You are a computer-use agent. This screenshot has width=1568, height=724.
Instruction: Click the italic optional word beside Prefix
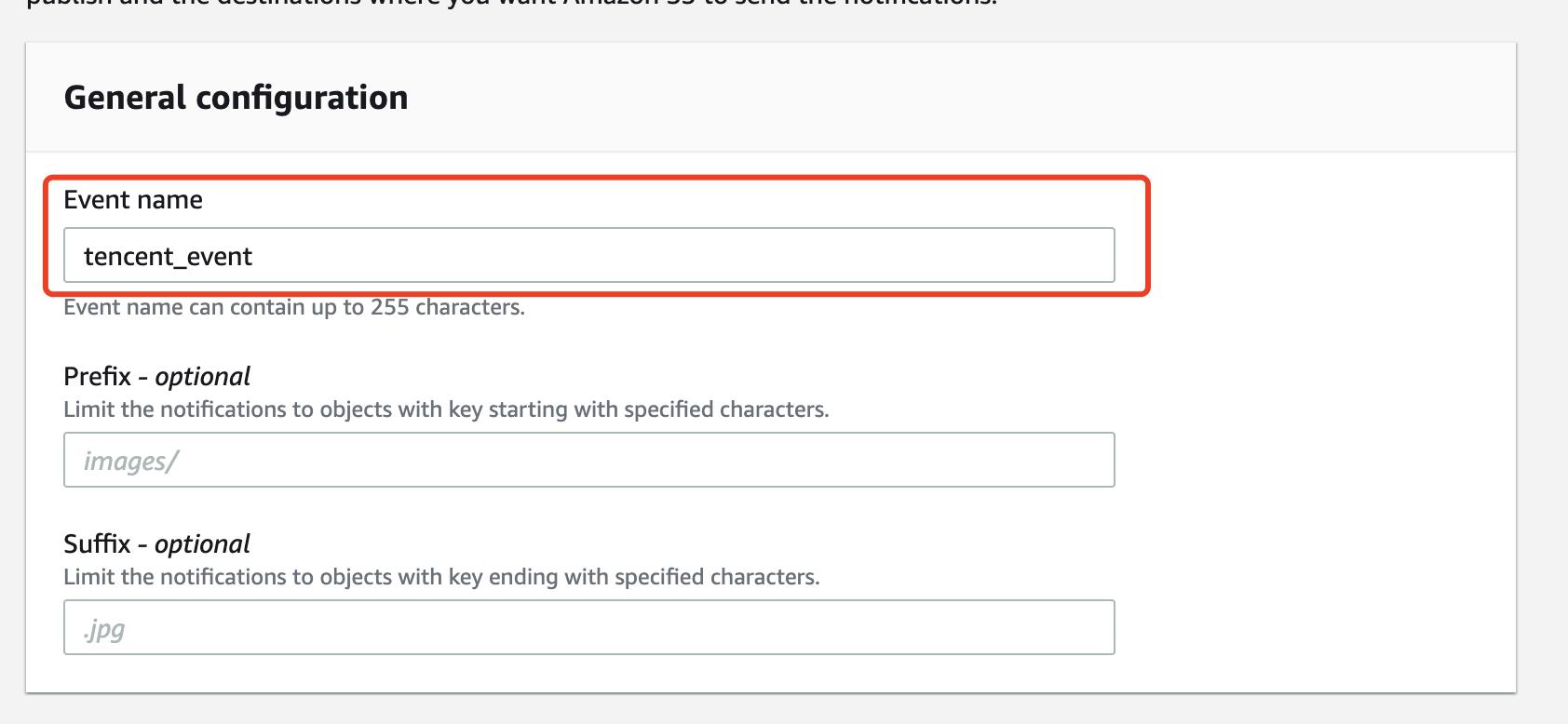click(x=202, y=377)
